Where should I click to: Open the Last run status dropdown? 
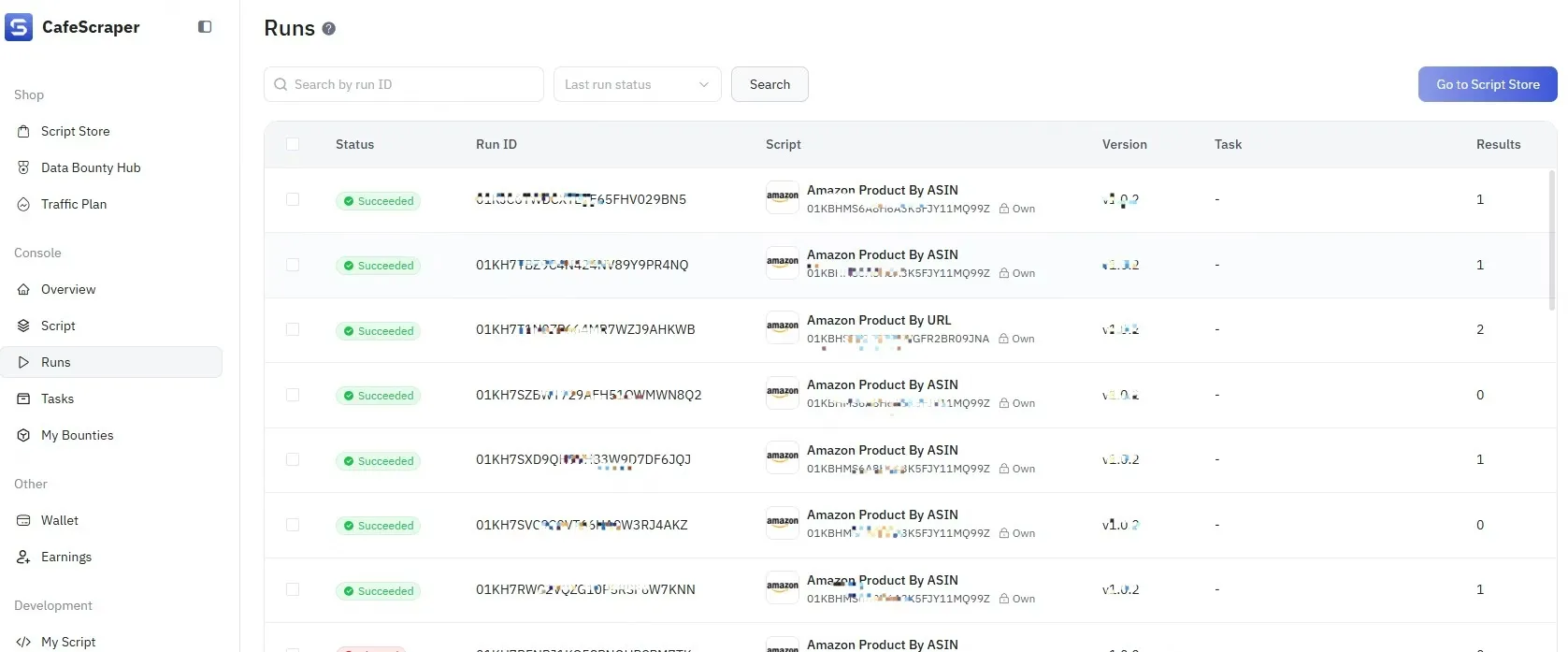[637, 84]
